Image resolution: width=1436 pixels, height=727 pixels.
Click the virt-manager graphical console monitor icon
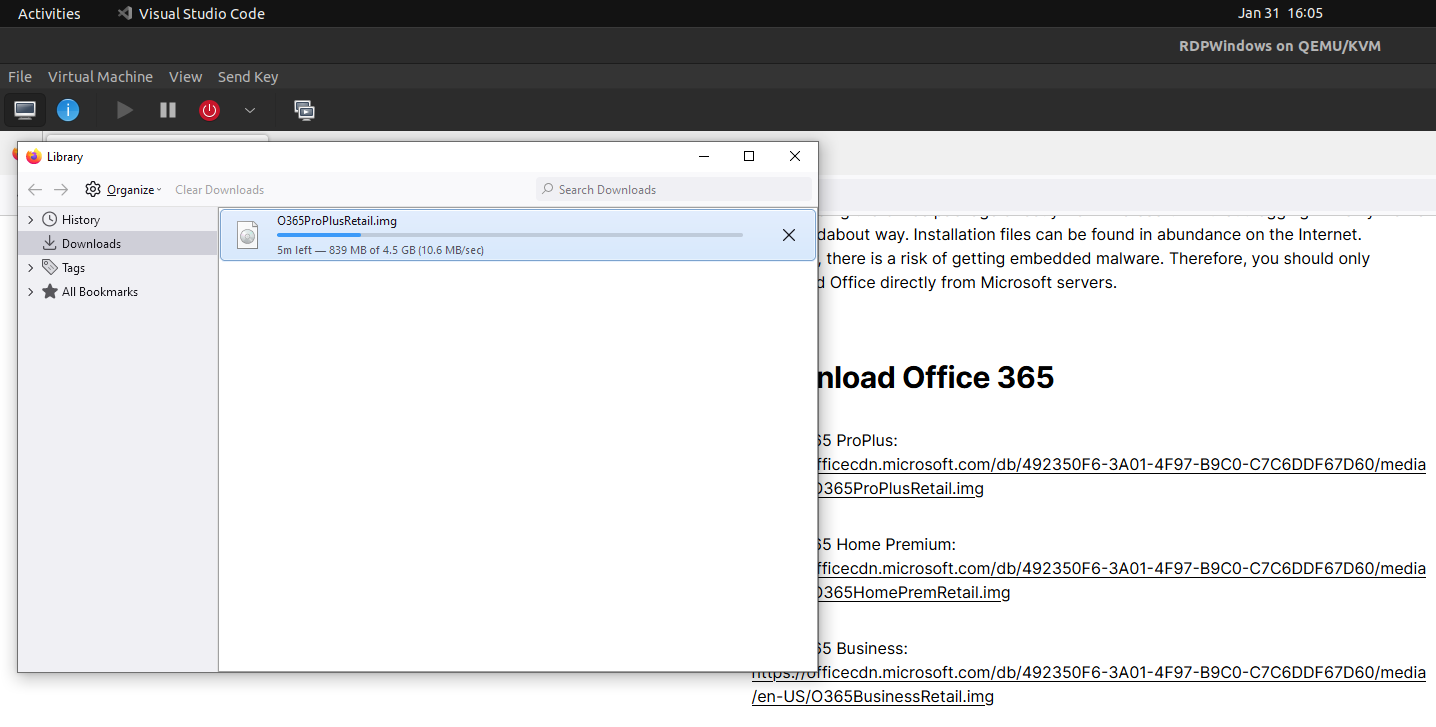[x=25, y=110]
